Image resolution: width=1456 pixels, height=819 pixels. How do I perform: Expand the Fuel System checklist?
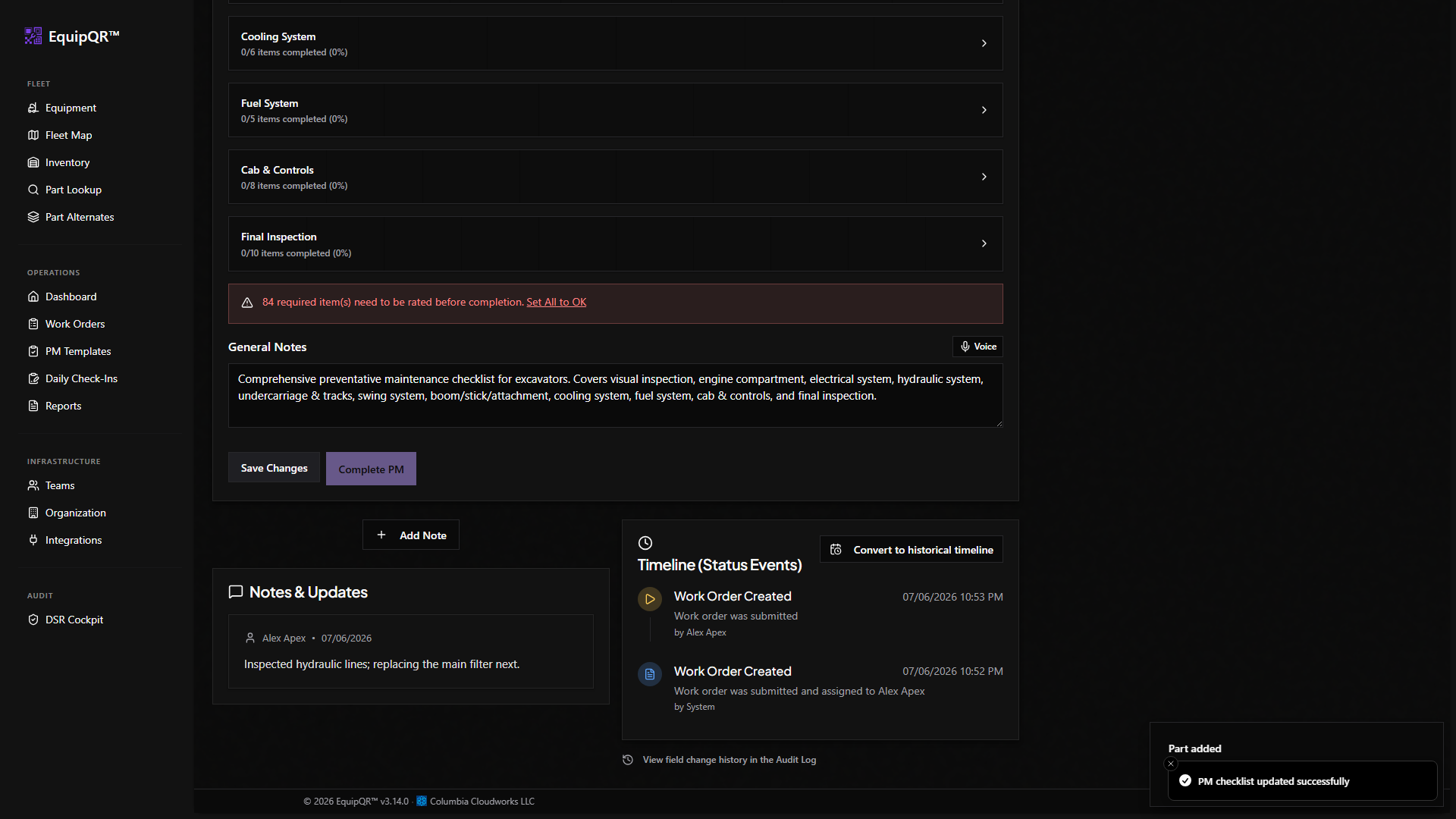(x=615, y=110)
